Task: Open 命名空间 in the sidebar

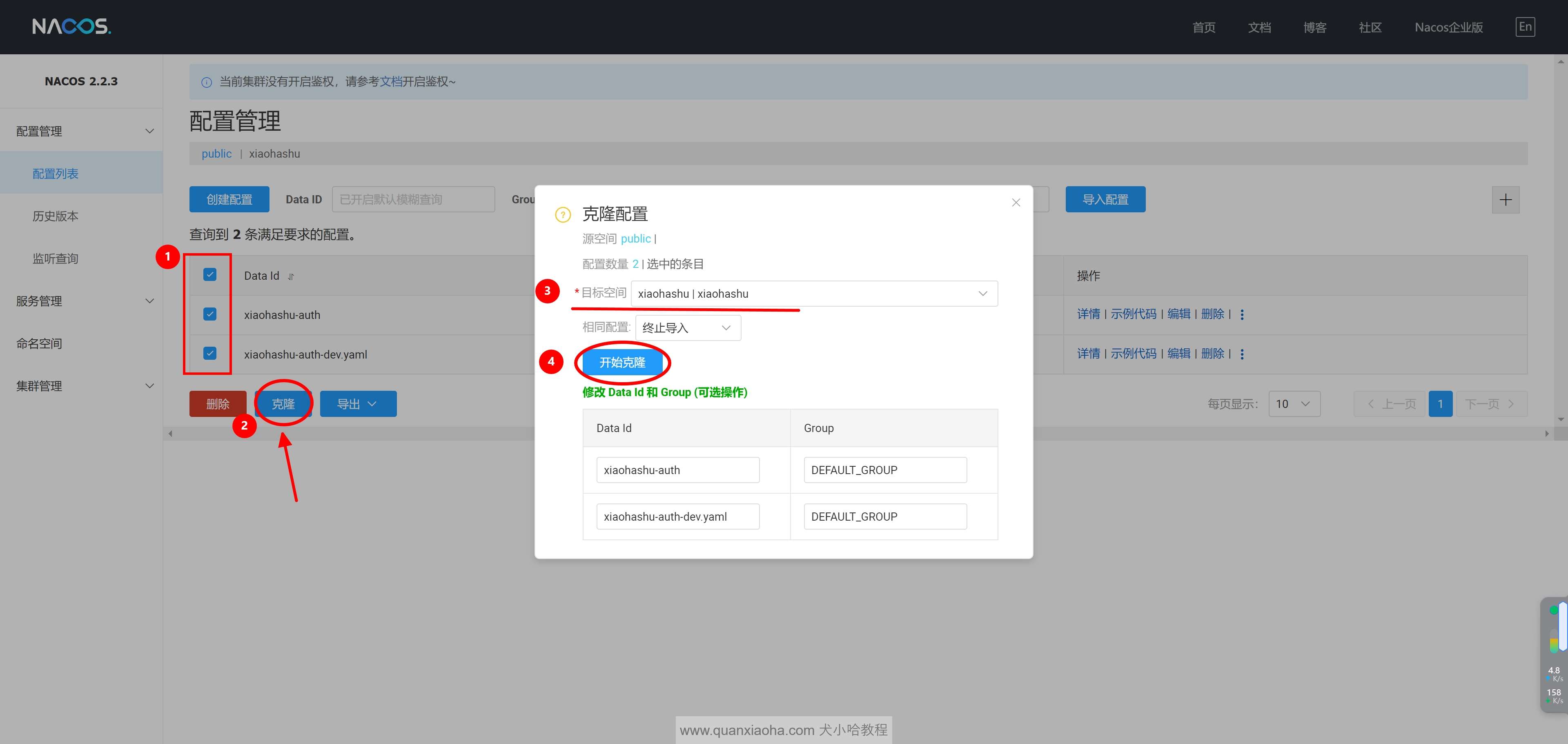Action: tap(40, 343)
